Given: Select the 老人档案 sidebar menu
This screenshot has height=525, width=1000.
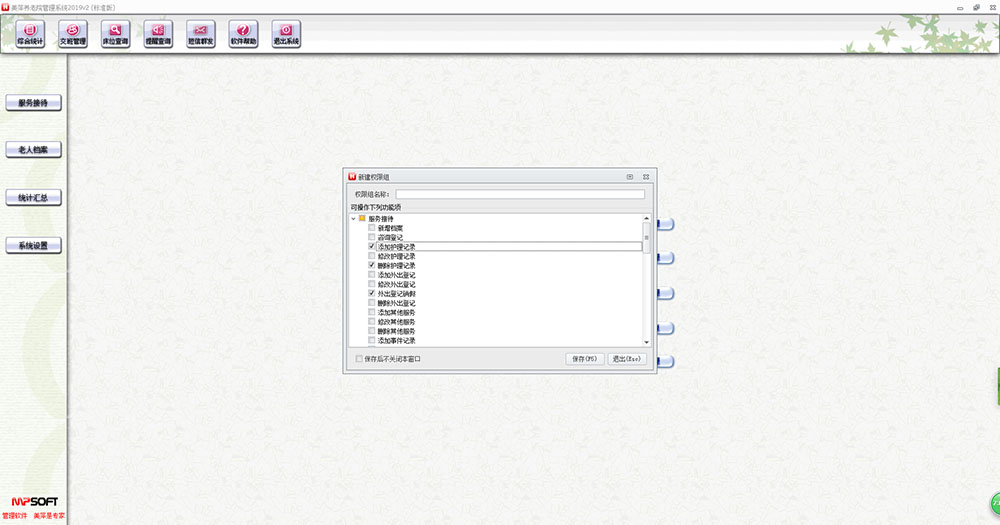Looking at the screenshot, I should 34,150.
